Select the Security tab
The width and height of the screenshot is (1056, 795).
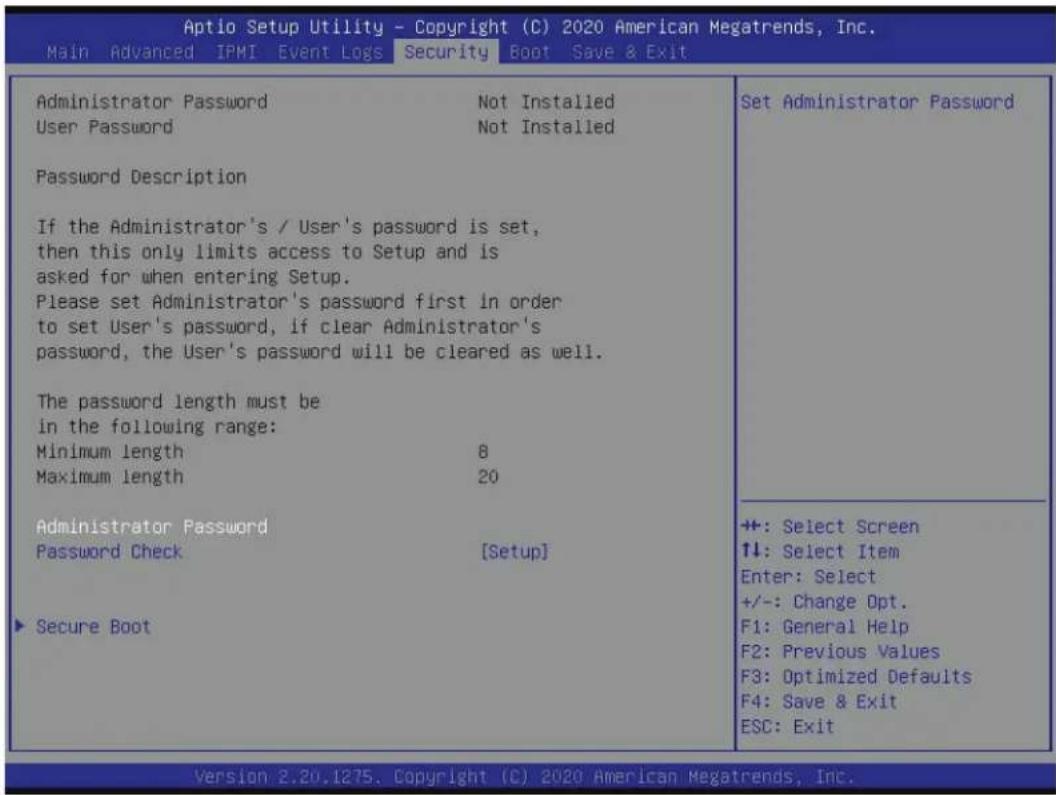[447, 52]
